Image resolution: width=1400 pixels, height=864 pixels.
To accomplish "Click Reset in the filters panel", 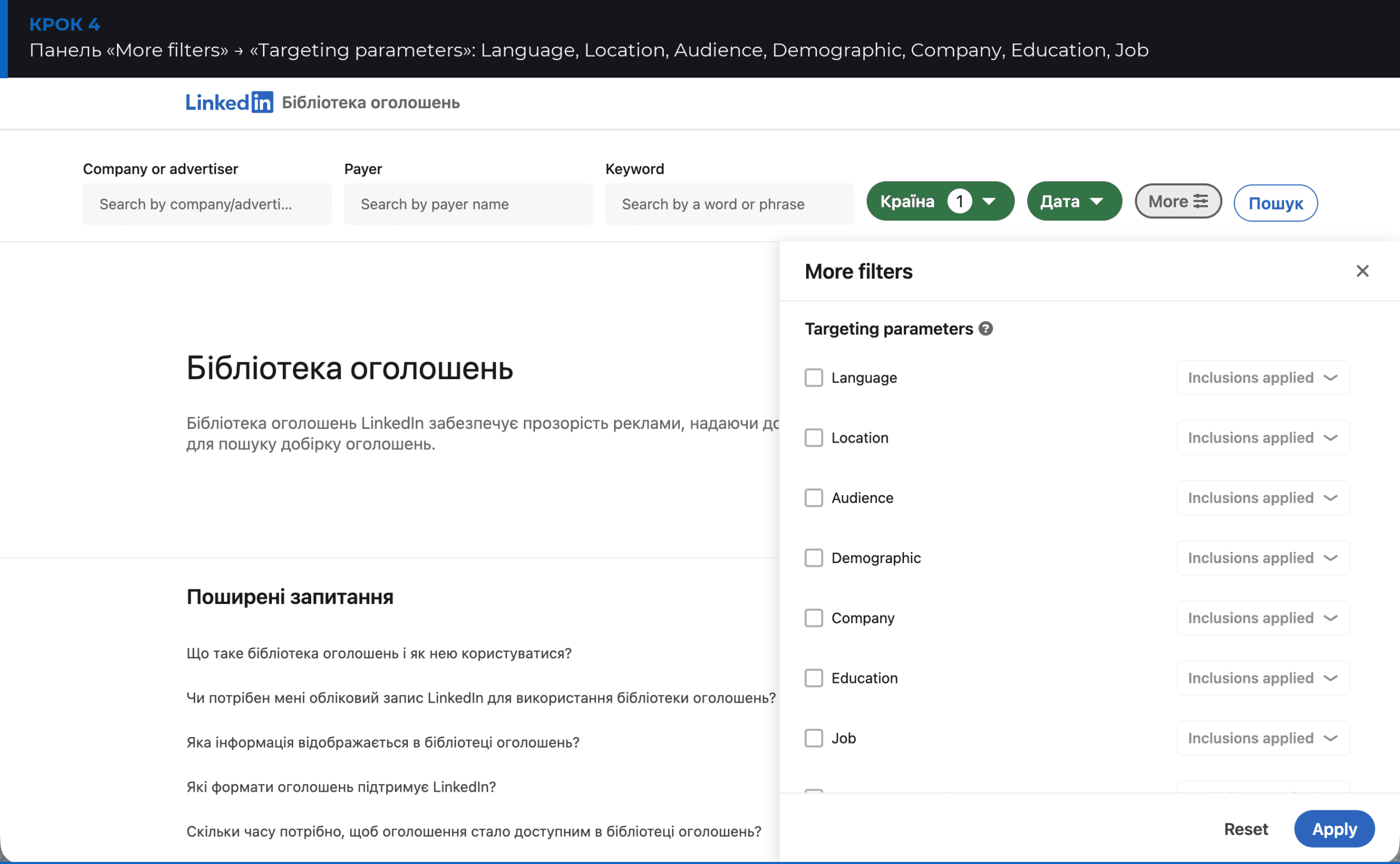I will 1246,829.
